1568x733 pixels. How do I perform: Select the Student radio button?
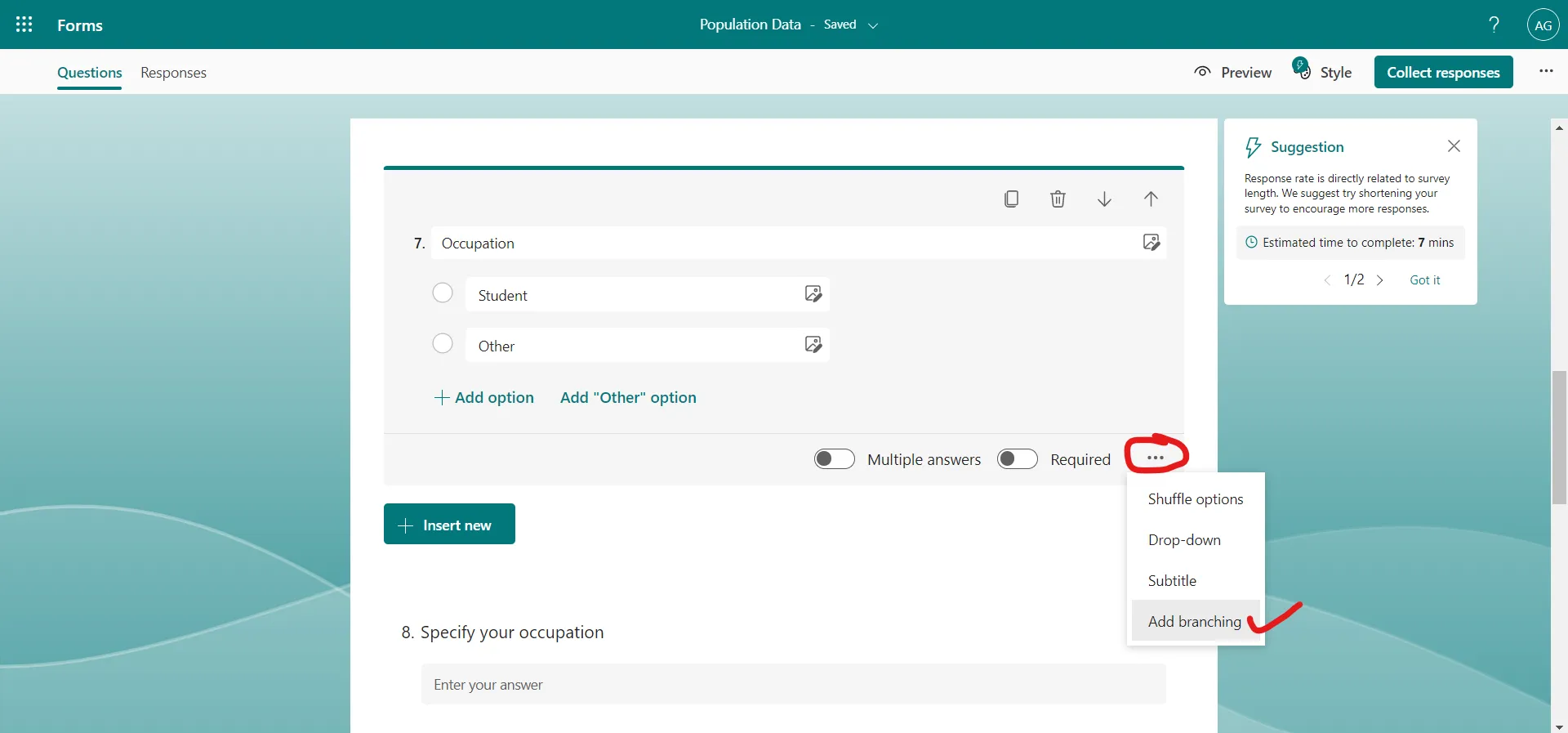[x=443, y=293]
